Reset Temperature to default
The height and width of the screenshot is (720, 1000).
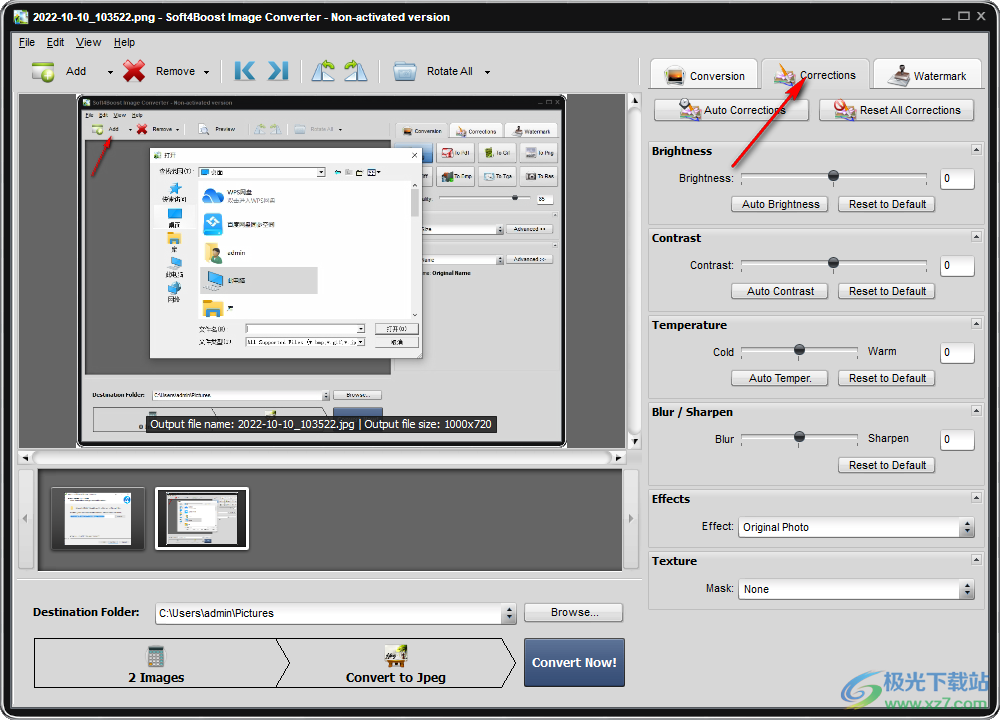click(x=887, y=378)
